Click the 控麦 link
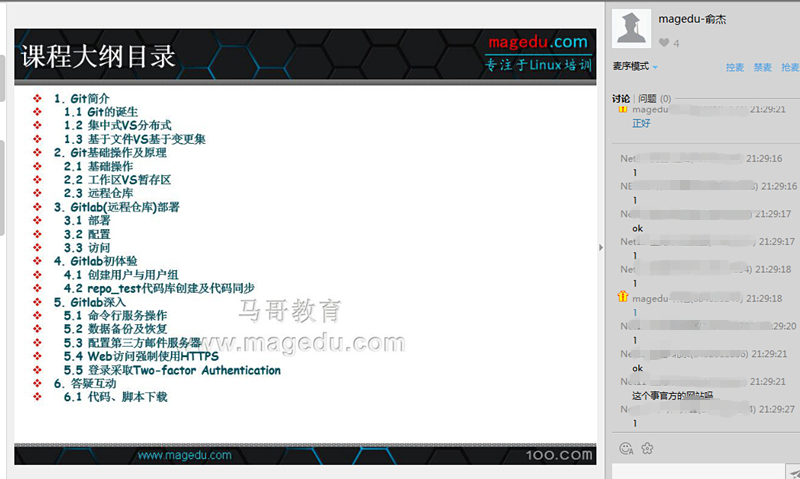 (735, 68)
